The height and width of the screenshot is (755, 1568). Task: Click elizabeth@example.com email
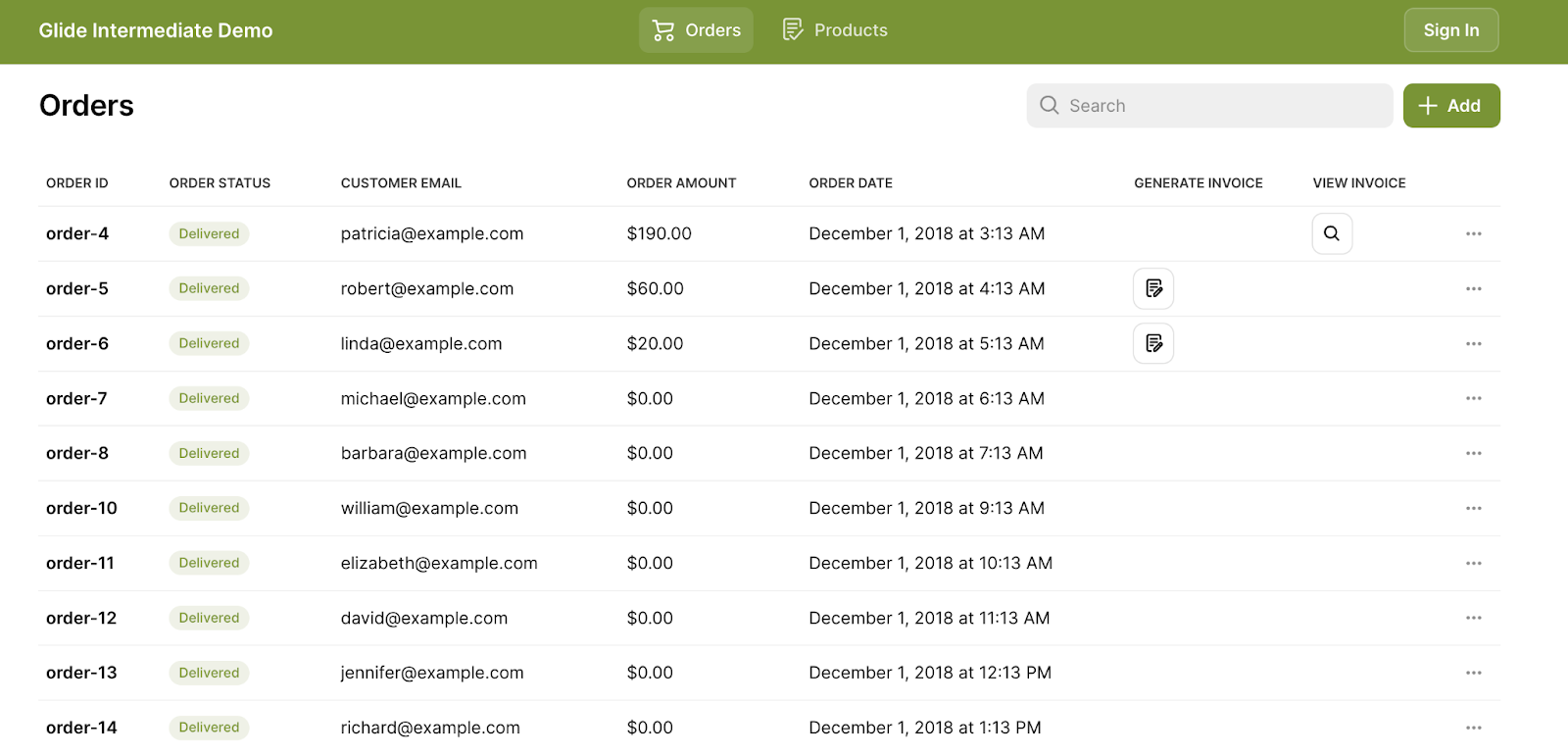click(x=439, y=563)
